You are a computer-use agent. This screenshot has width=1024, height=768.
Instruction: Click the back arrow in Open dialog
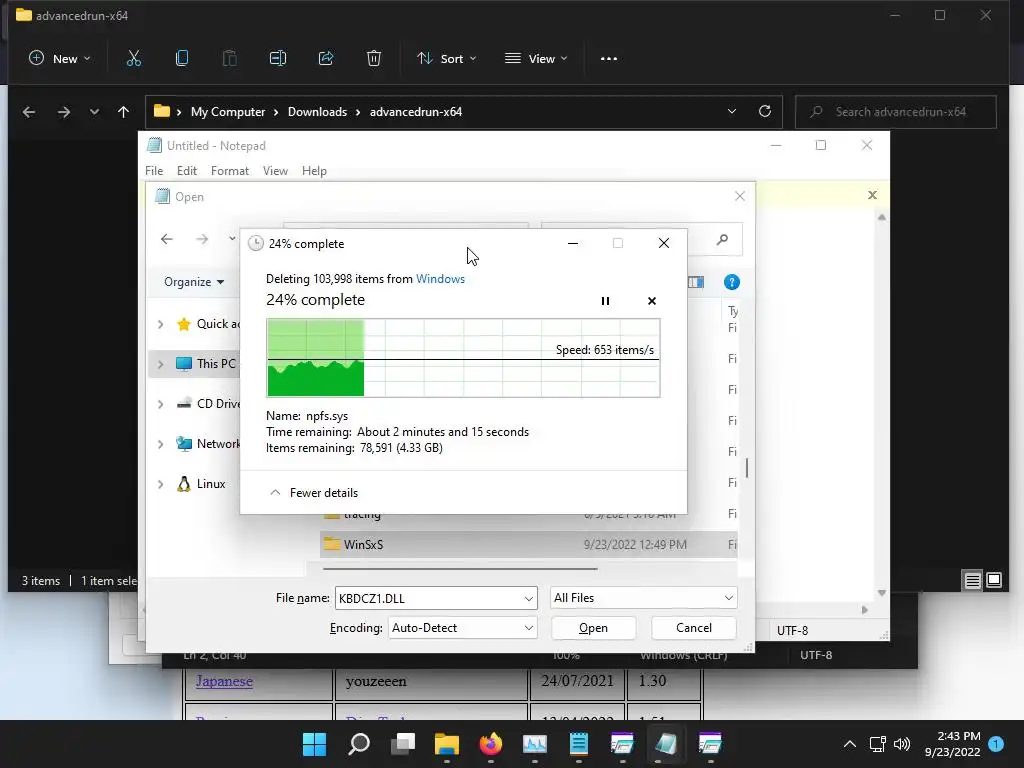(x=167, y=240)
